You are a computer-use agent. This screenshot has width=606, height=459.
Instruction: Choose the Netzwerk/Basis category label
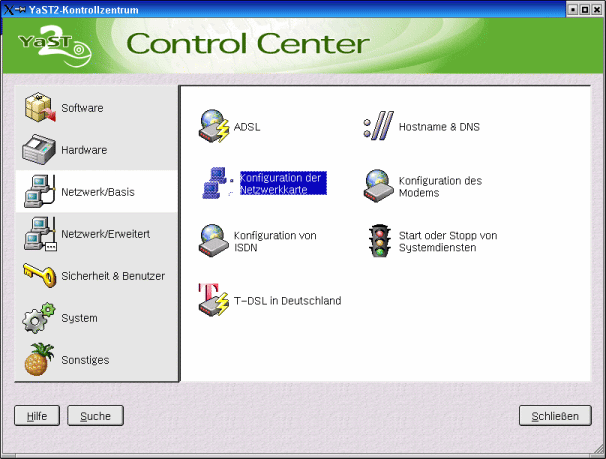tap(98, 192)
